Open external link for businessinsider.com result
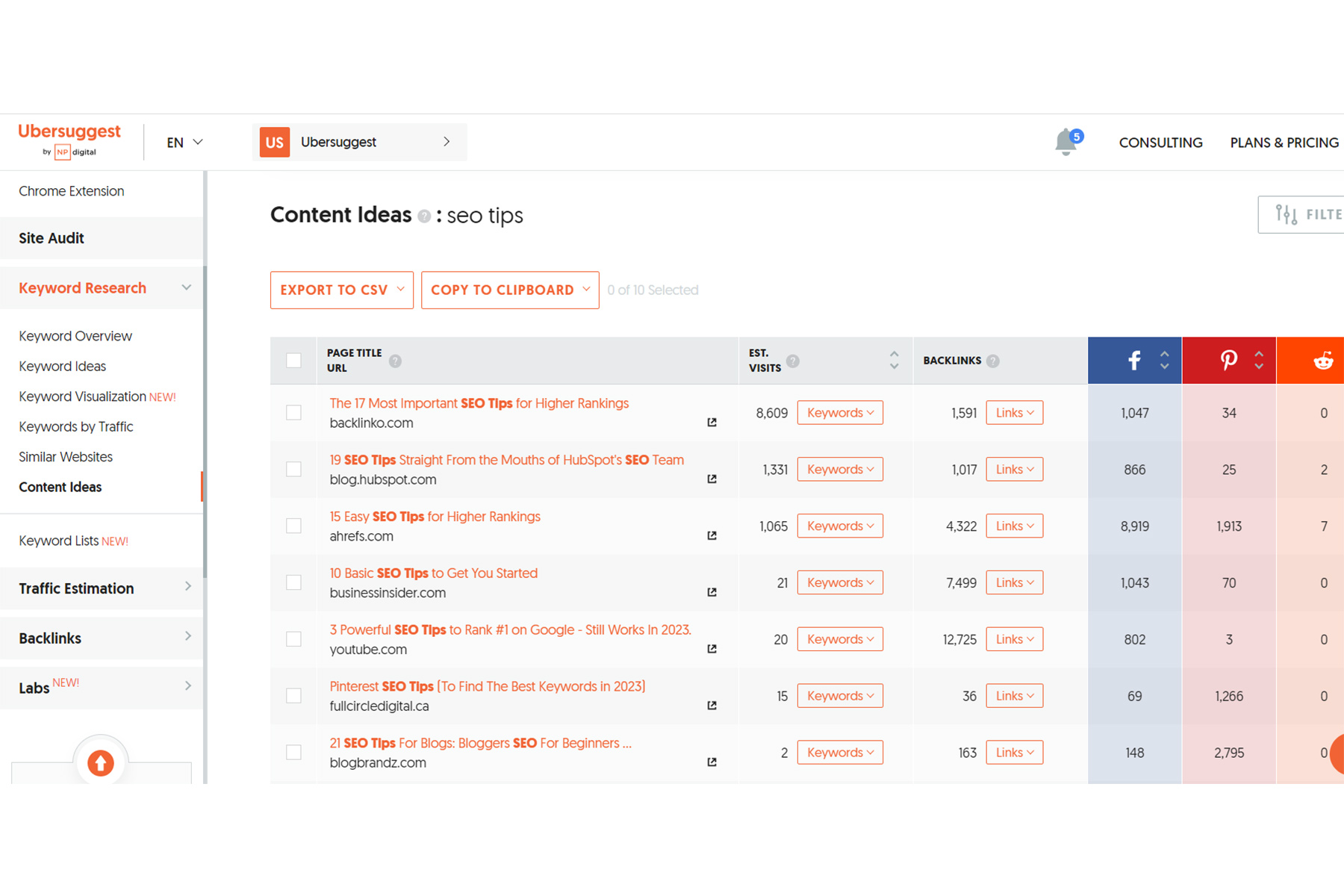Image resolution: width=1344 pixels, height=896 pixels. (x=712, y=592)
